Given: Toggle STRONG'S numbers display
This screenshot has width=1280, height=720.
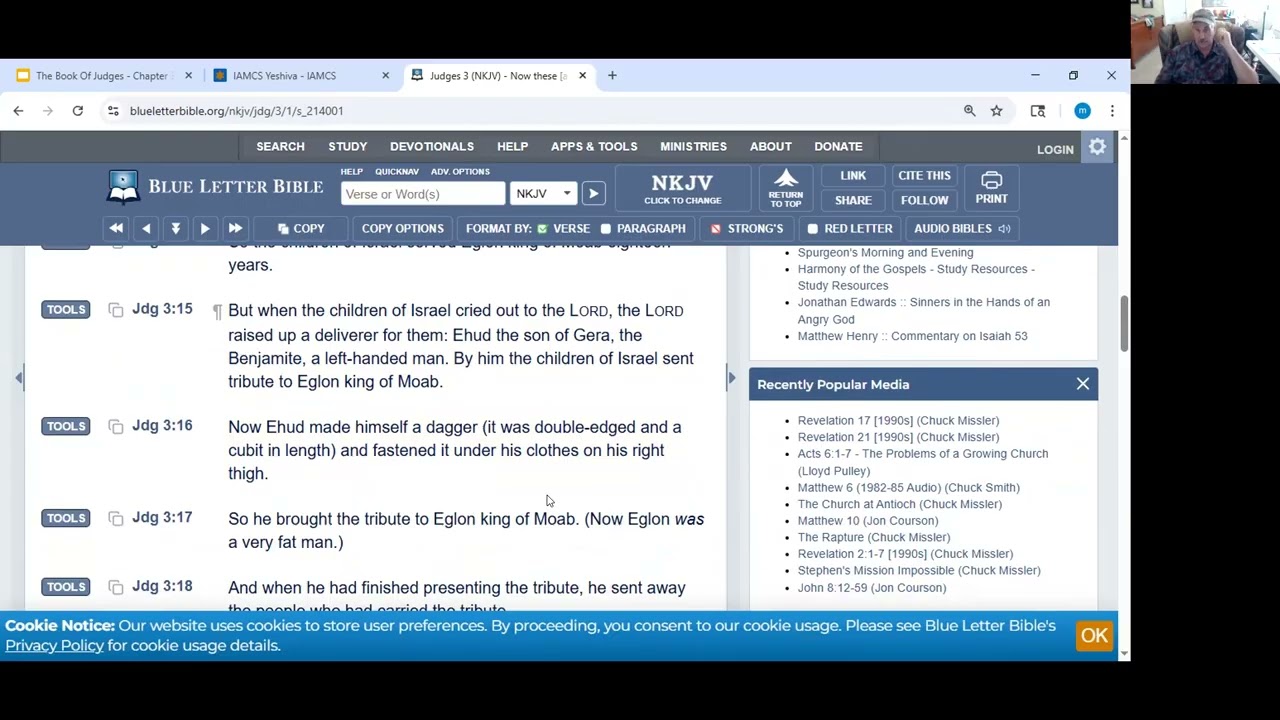Looking at the screenshot, I should [x=746, y=228].
